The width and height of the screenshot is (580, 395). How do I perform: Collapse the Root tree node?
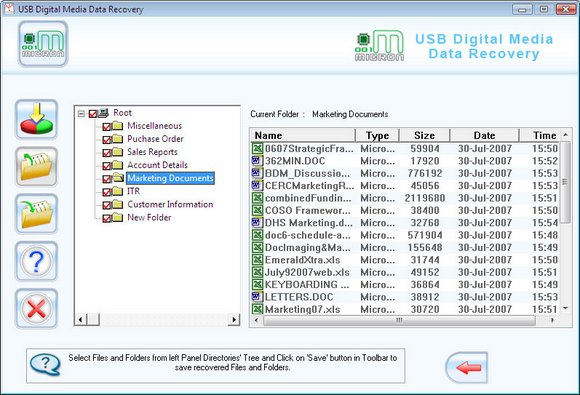[x=81, y=114]
